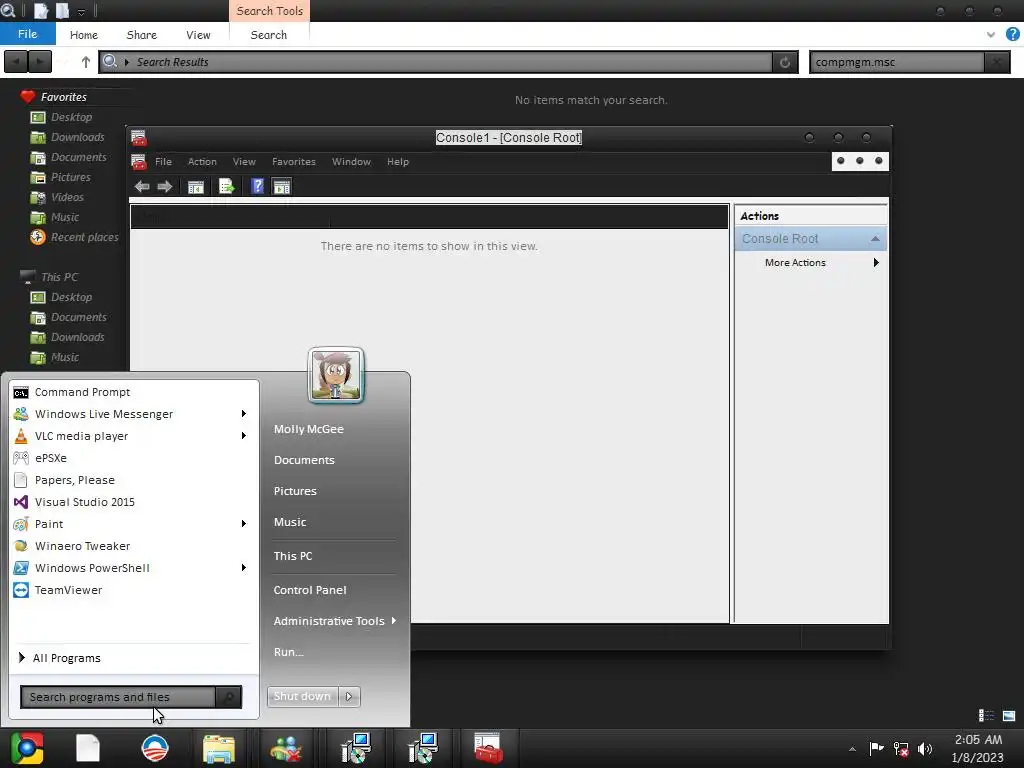Click the MMC Back arrow toolbar icon
The image size is (1024, 768).
[x=142, y=187]
